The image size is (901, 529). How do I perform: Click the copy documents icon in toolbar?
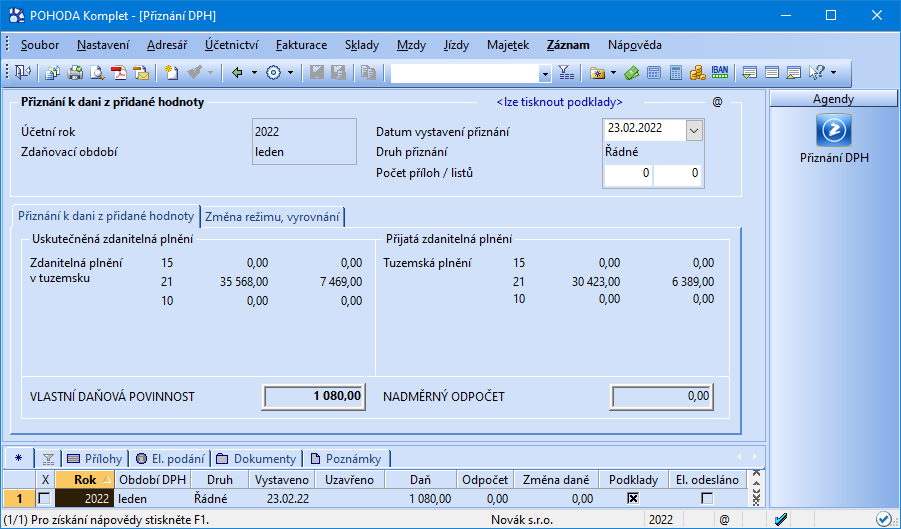click(x=53, y=73)
